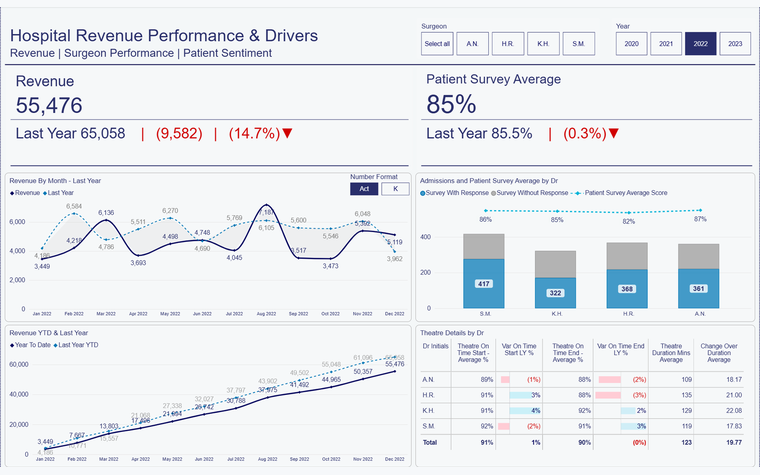760x475 pixels.
Task: Click the grey bar segment above S.M.
Action: coord(484,246)
